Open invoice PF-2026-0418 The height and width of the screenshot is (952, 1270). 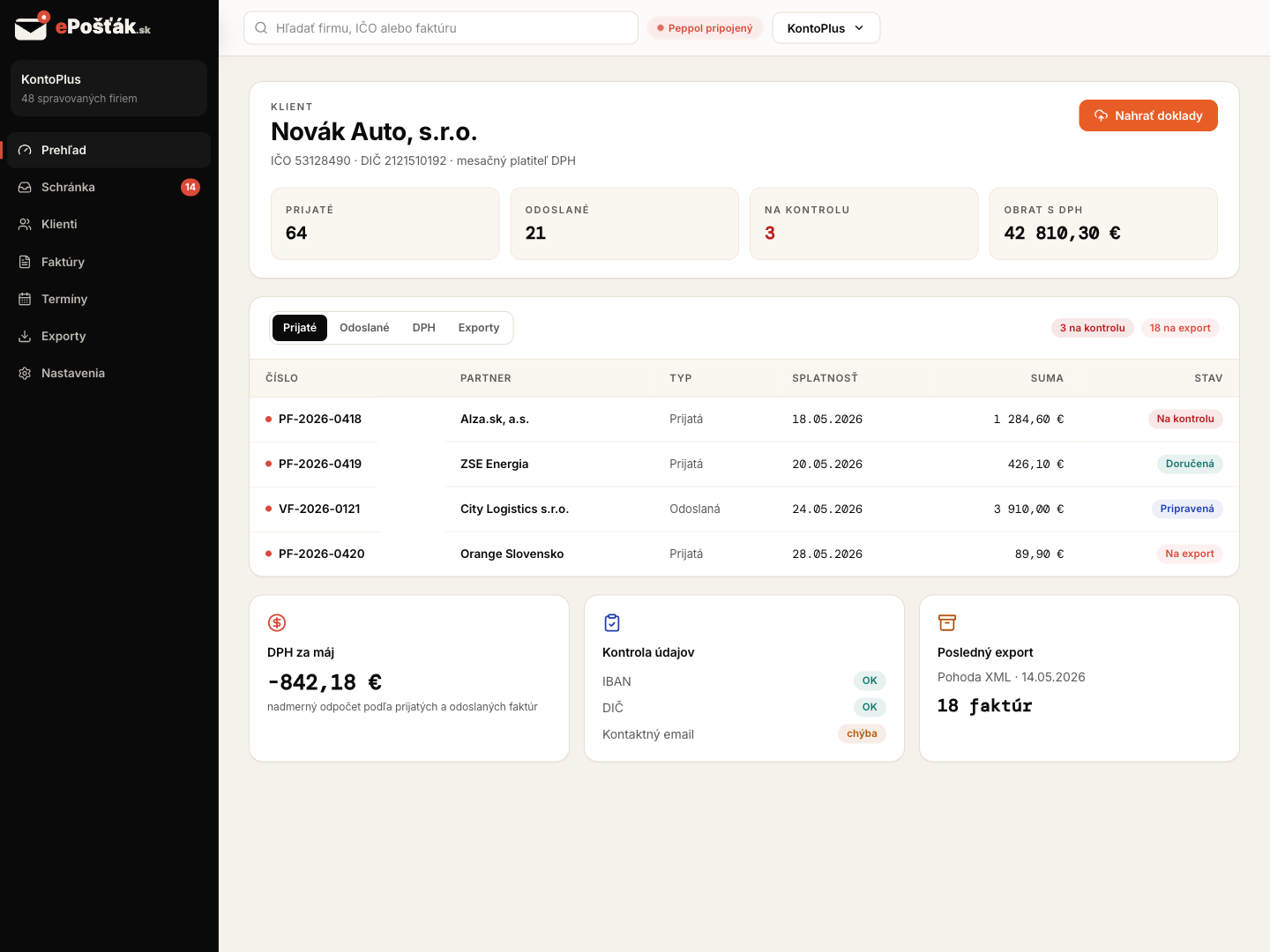click(320, 419)
